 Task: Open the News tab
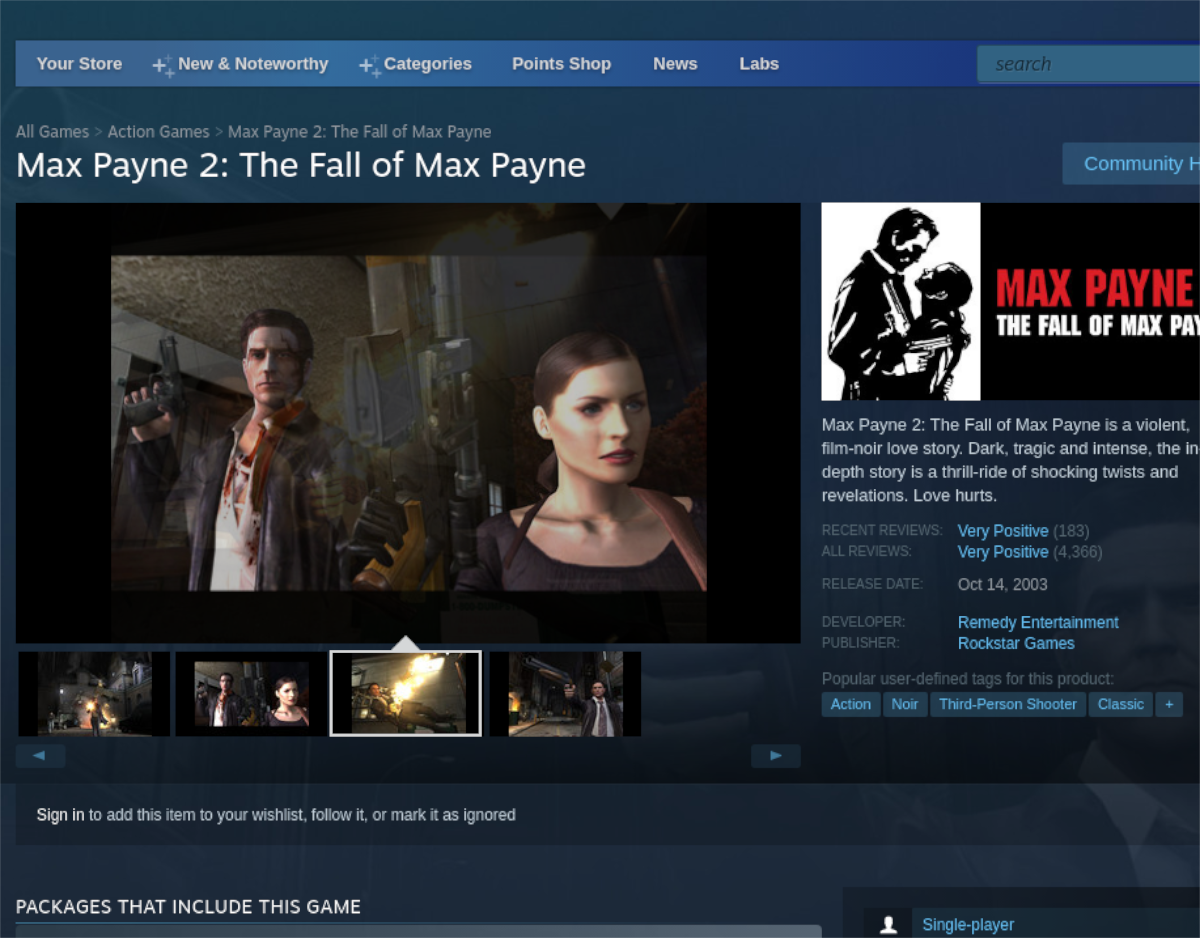[x=675, y=64]
